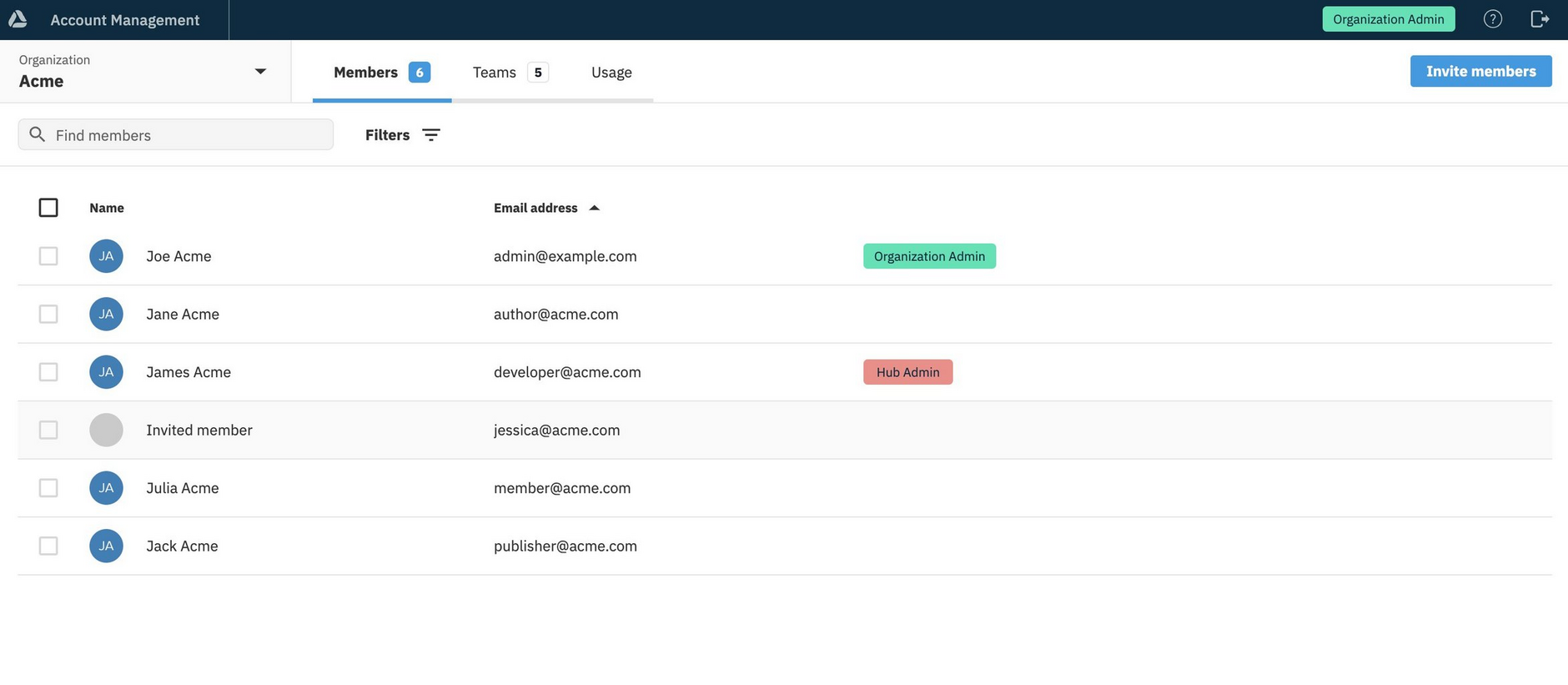Click the Hub Admin badge for James Acme
The image size is (1568, 685).
pyautogui.click(x=907, y=372)
